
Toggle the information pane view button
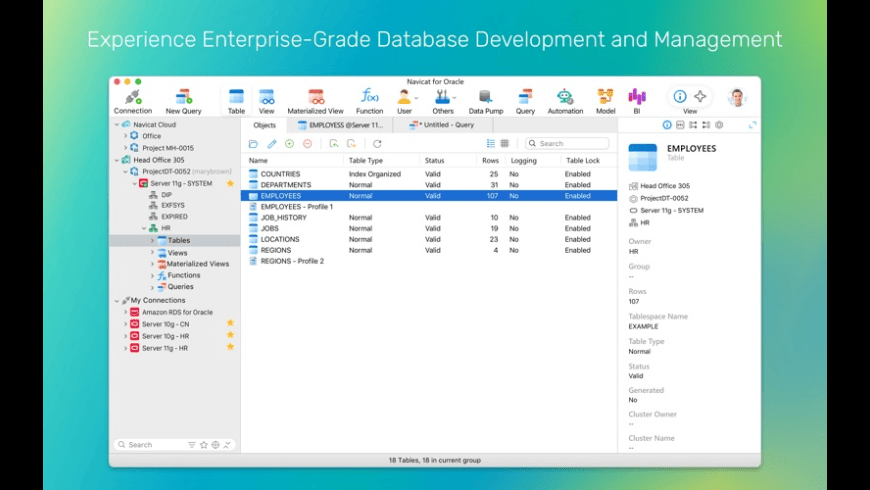tap(680, 96)
